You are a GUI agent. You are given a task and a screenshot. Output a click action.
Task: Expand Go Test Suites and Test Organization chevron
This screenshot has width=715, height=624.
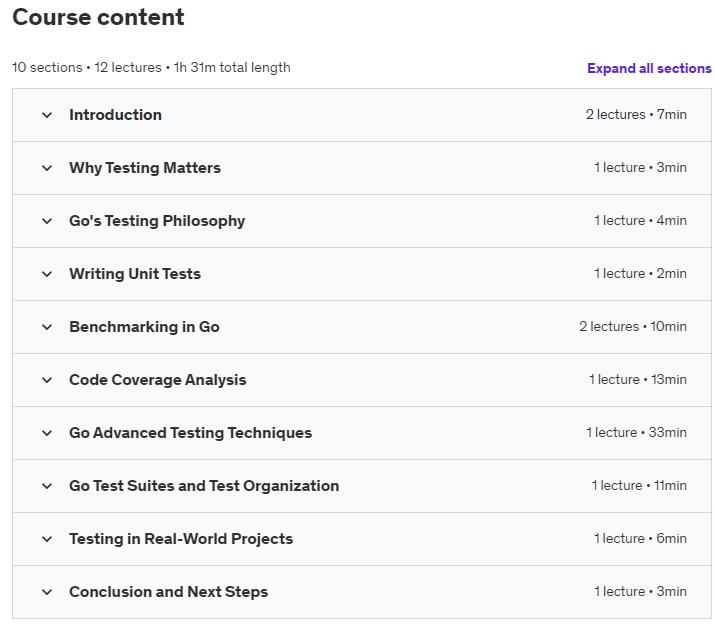pyautogui.click(x=47, y=486)
